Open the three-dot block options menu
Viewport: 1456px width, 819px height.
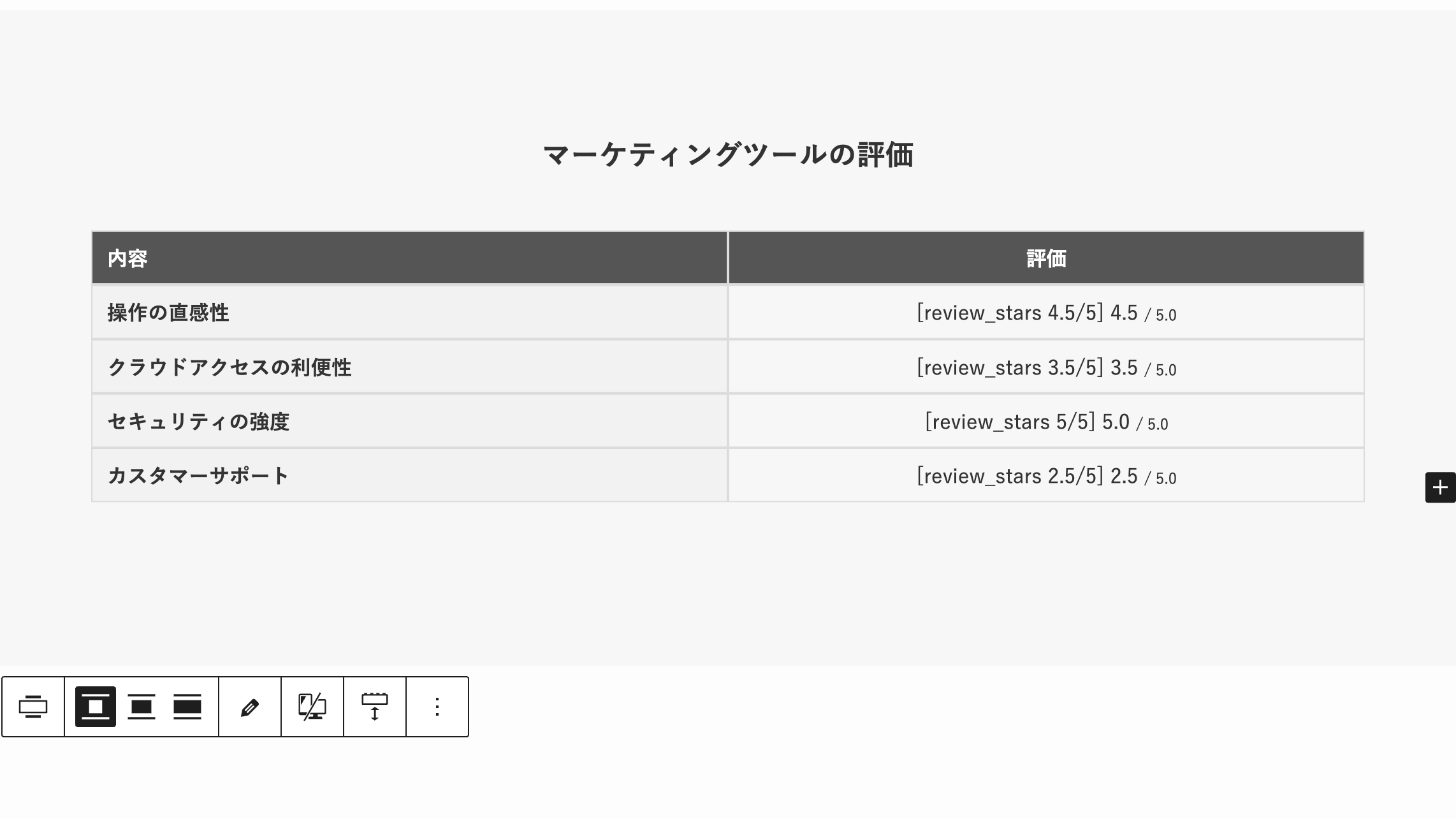click(437, 707)
